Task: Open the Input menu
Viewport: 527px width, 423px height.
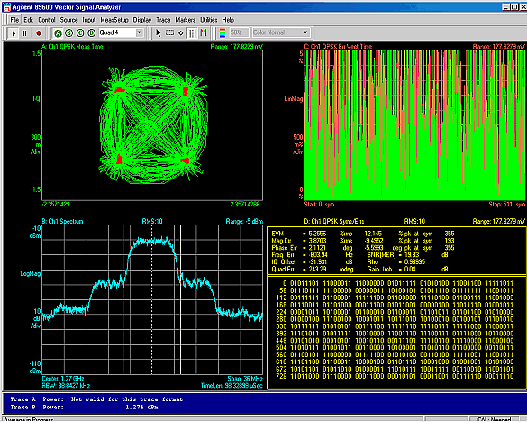Action: coord(89,20)
